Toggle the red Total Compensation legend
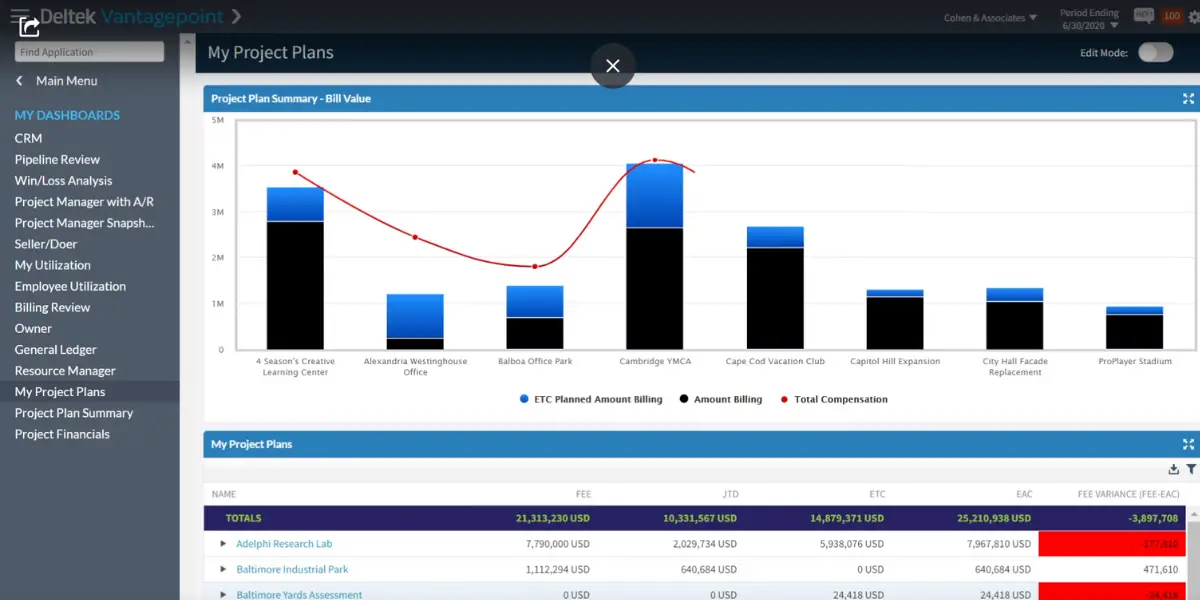 833,399
